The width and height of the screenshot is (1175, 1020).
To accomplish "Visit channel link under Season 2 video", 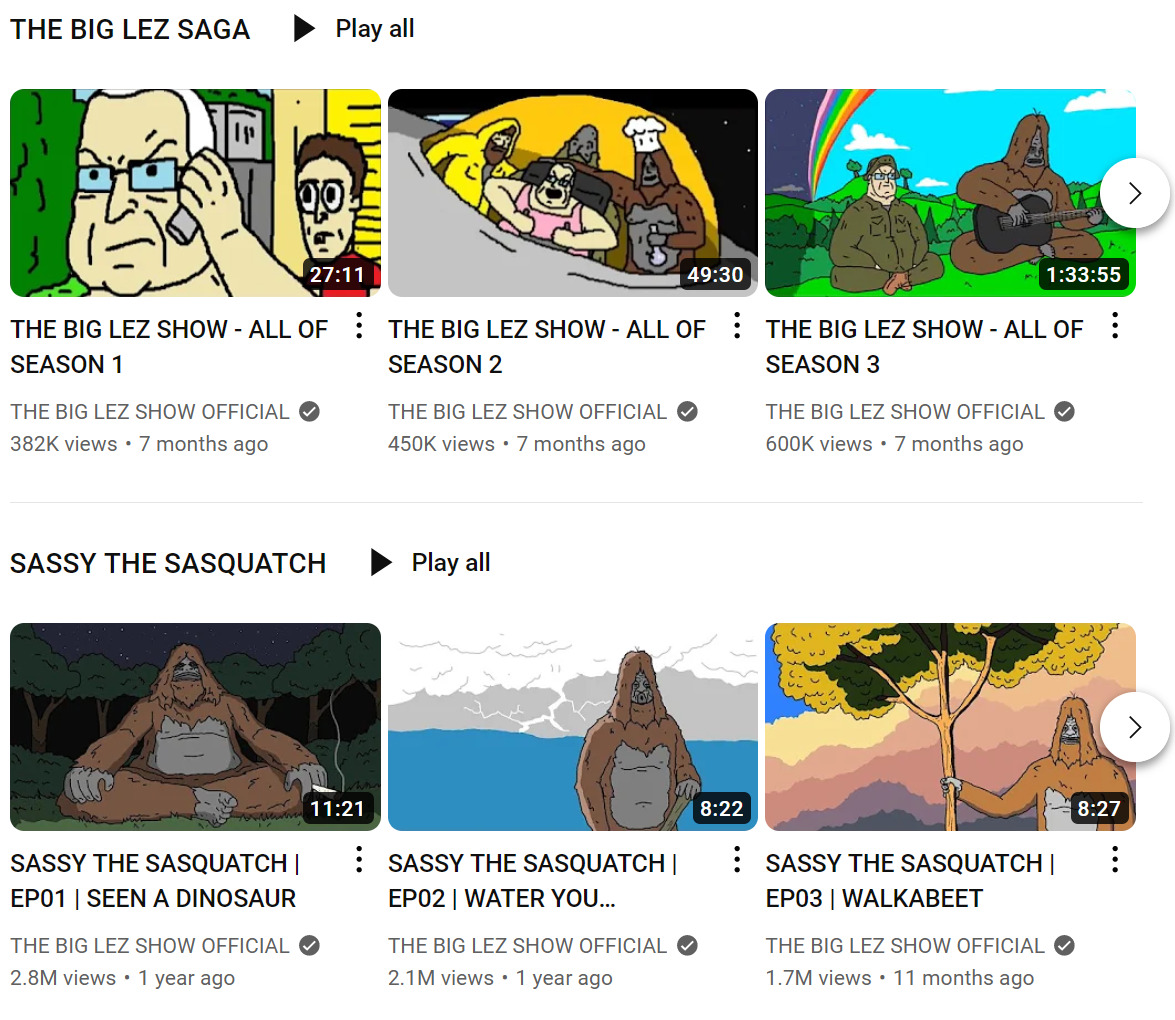I will 527,411.
